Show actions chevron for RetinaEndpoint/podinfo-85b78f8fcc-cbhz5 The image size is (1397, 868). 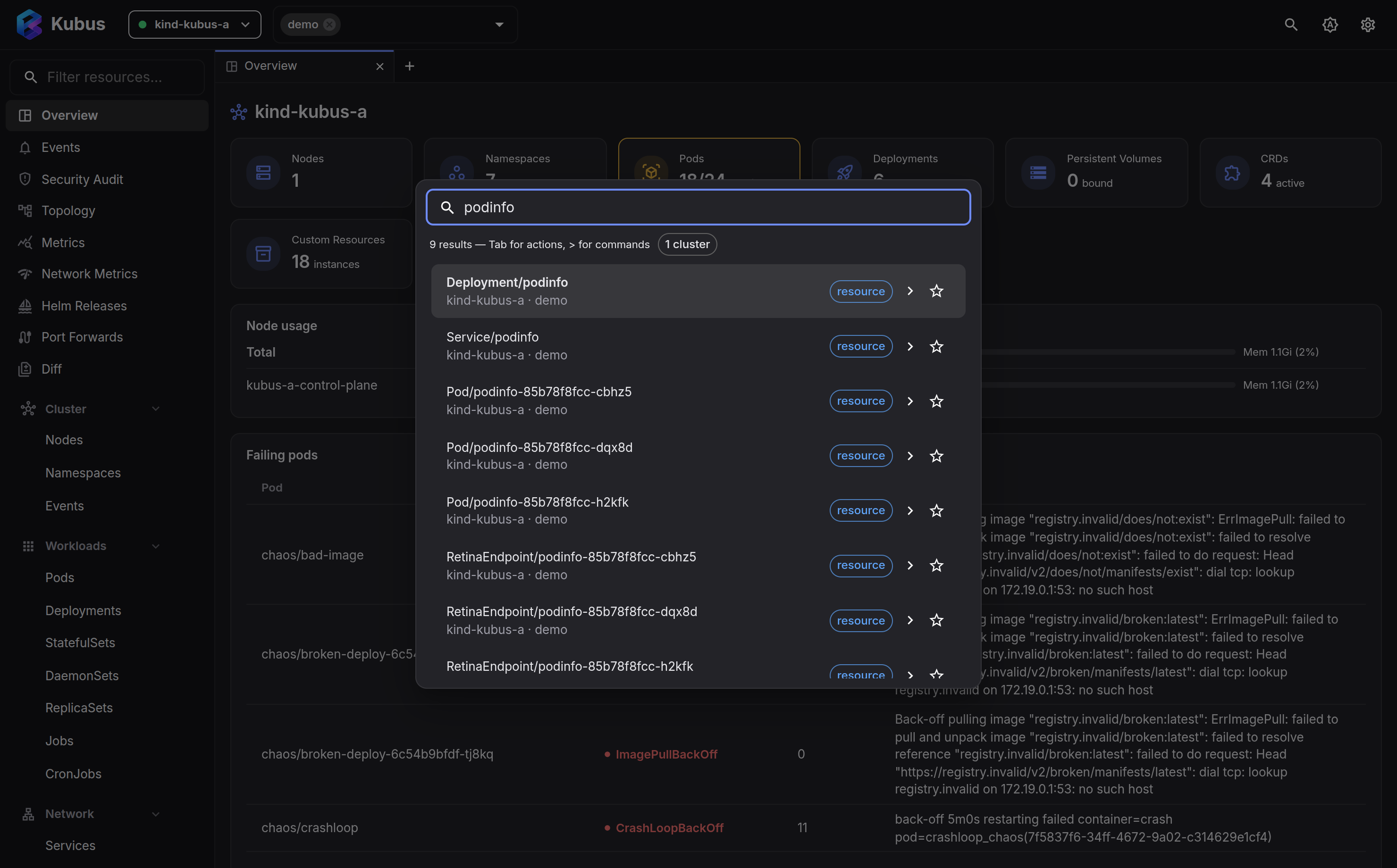(910, 566)
